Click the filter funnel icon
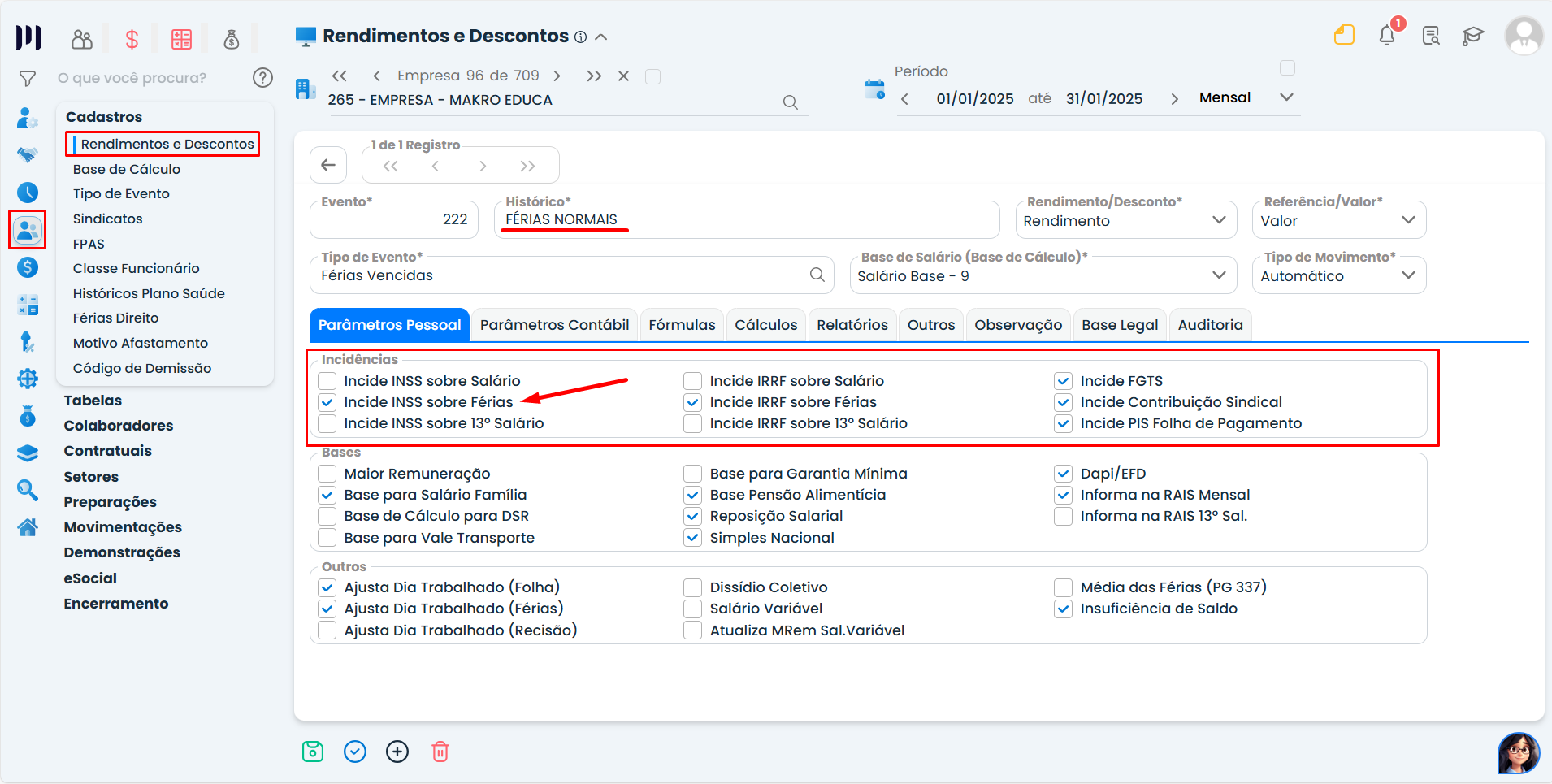This screenshot has width=1552, height=784. click(28, 79)
